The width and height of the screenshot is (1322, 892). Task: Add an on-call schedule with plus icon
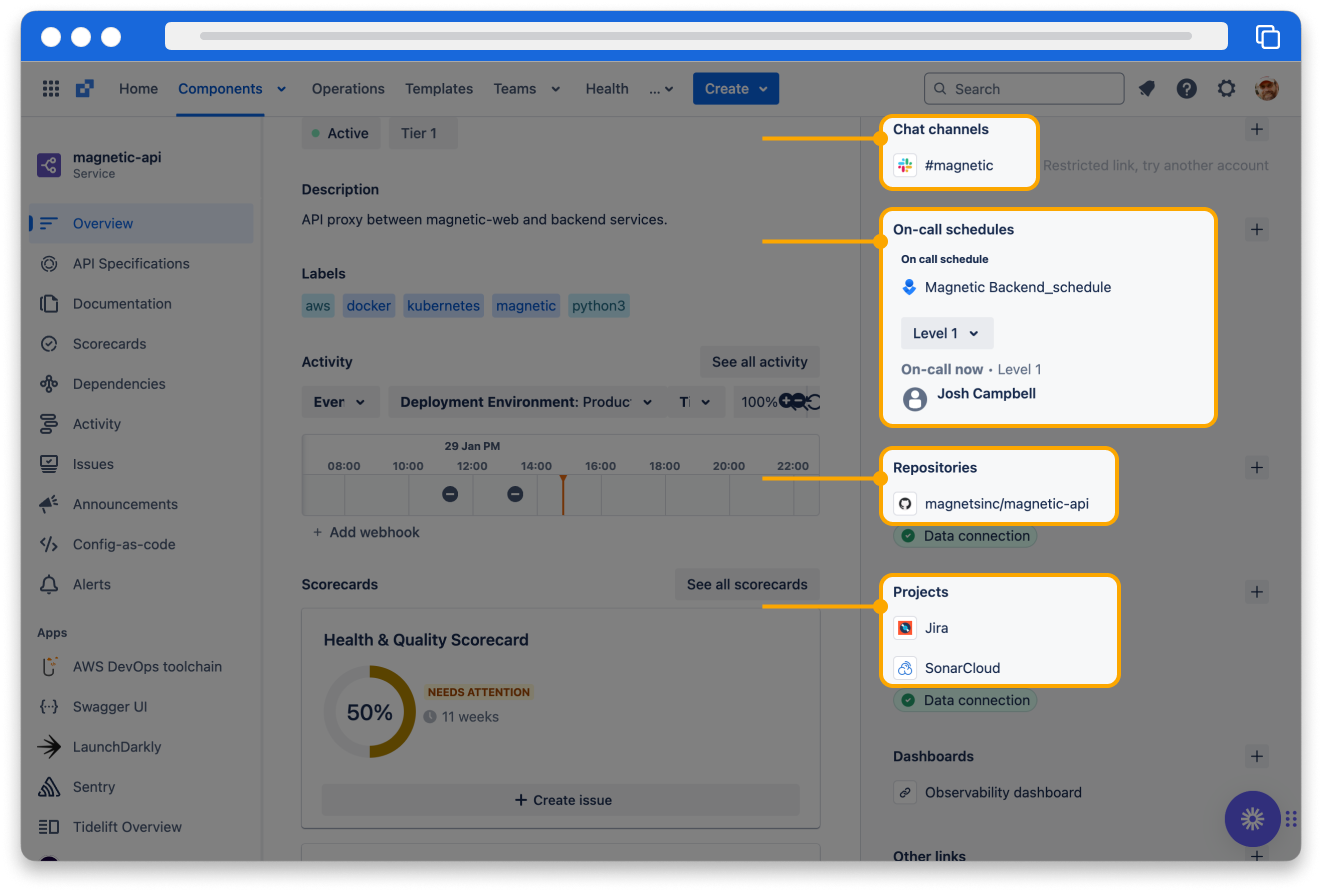coord(1257,229)
